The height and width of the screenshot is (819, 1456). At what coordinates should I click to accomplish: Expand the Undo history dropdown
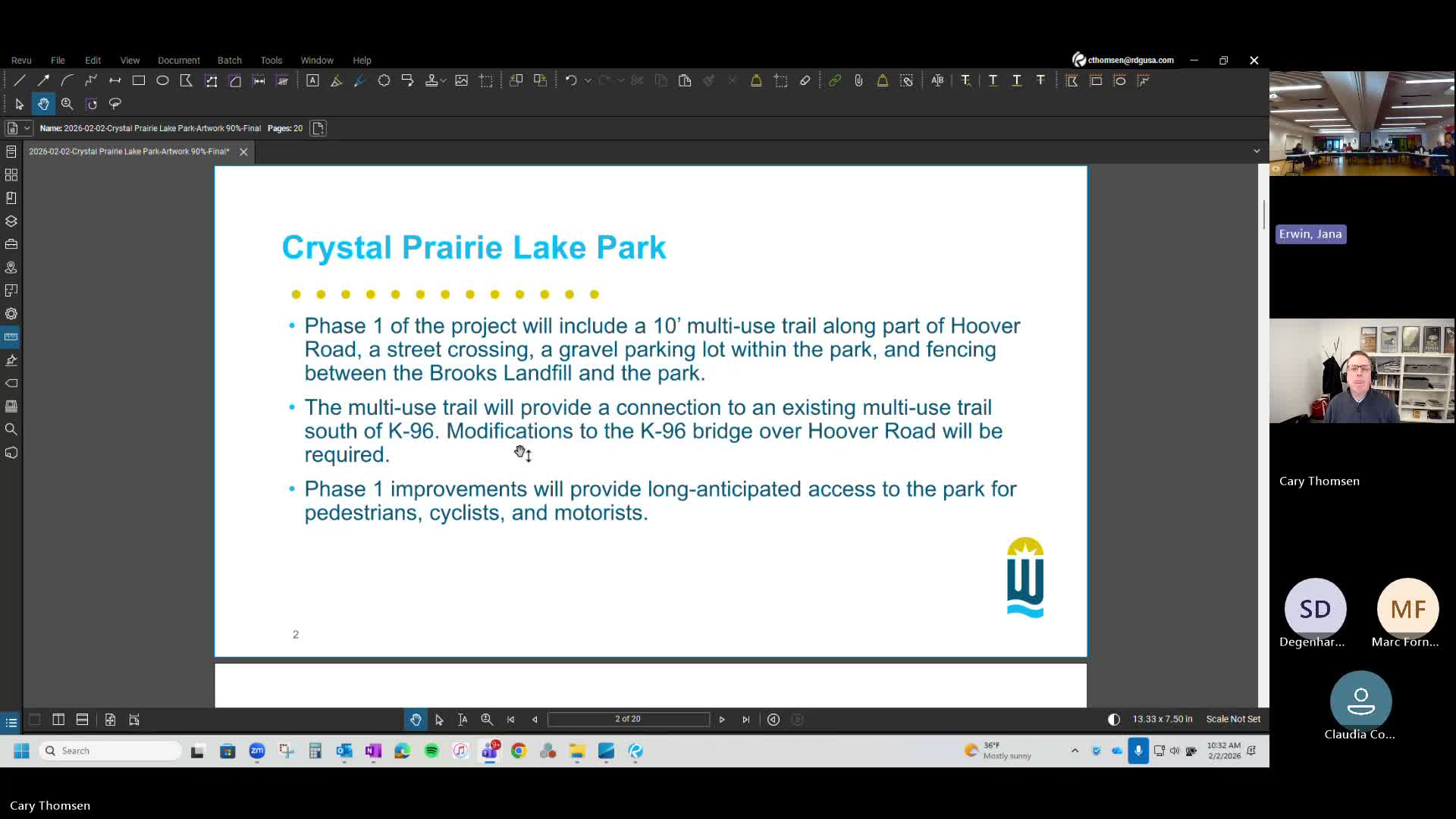point(588,80)
